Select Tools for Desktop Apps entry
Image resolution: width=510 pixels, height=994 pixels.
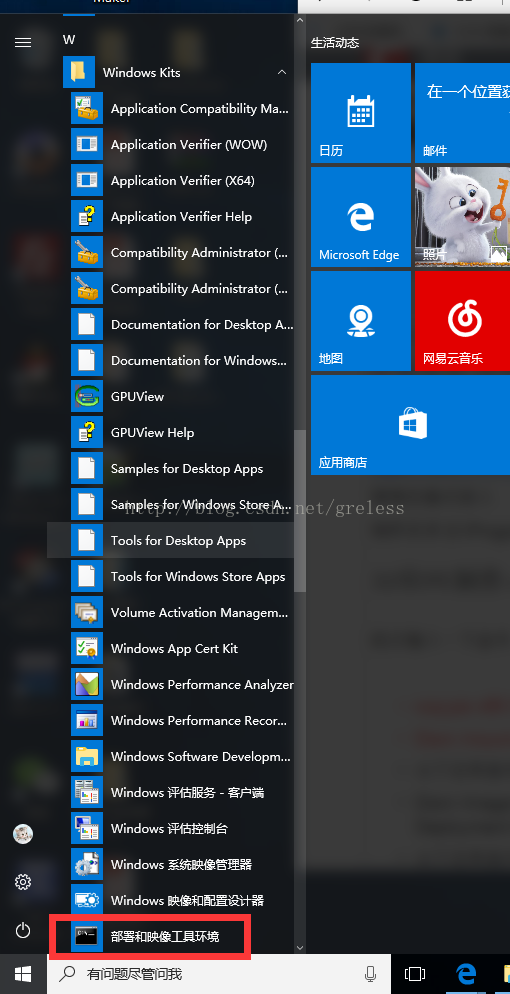click(170, 541)
